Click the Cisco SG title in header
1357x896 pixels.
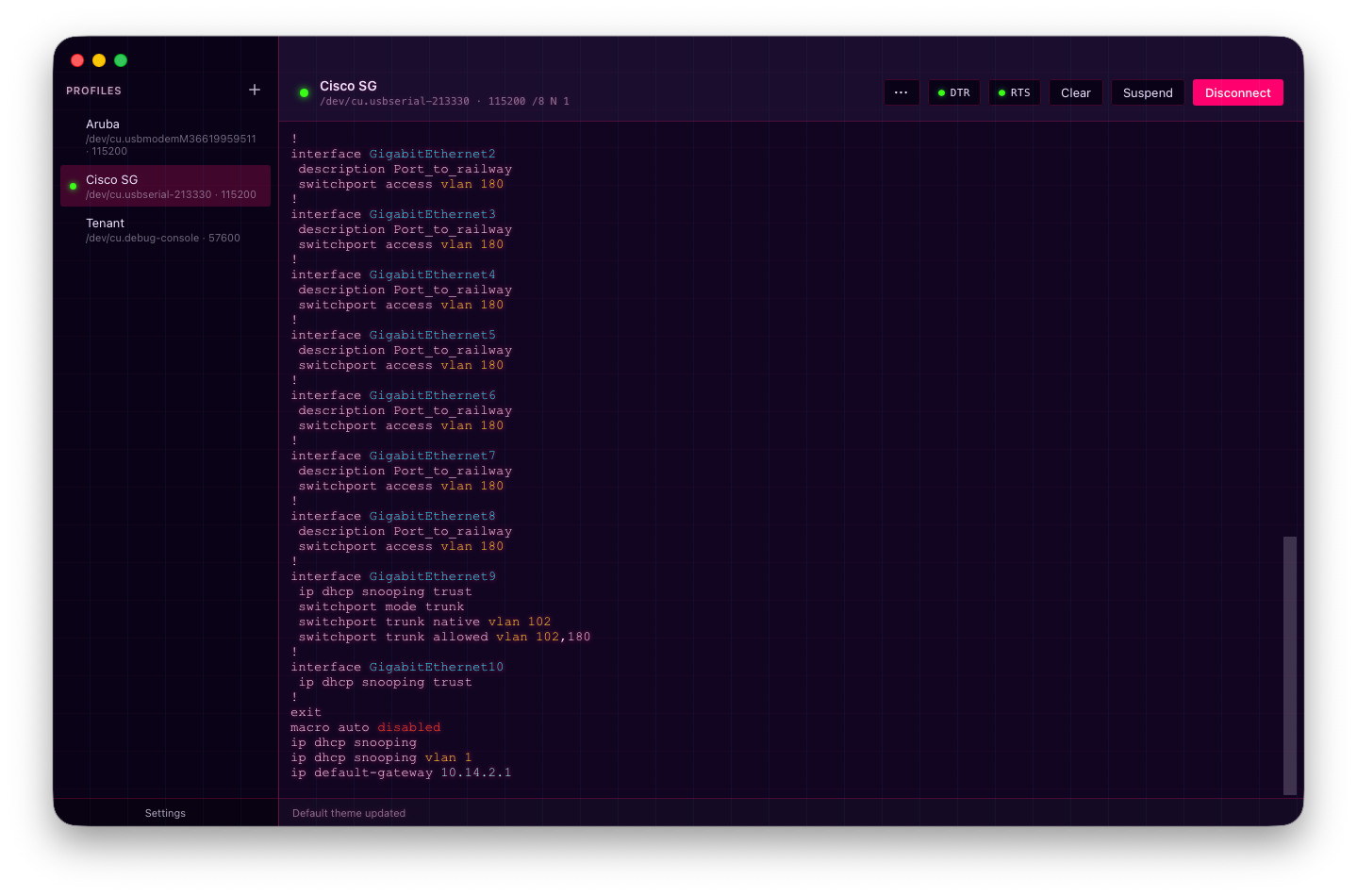coord(348,86)
